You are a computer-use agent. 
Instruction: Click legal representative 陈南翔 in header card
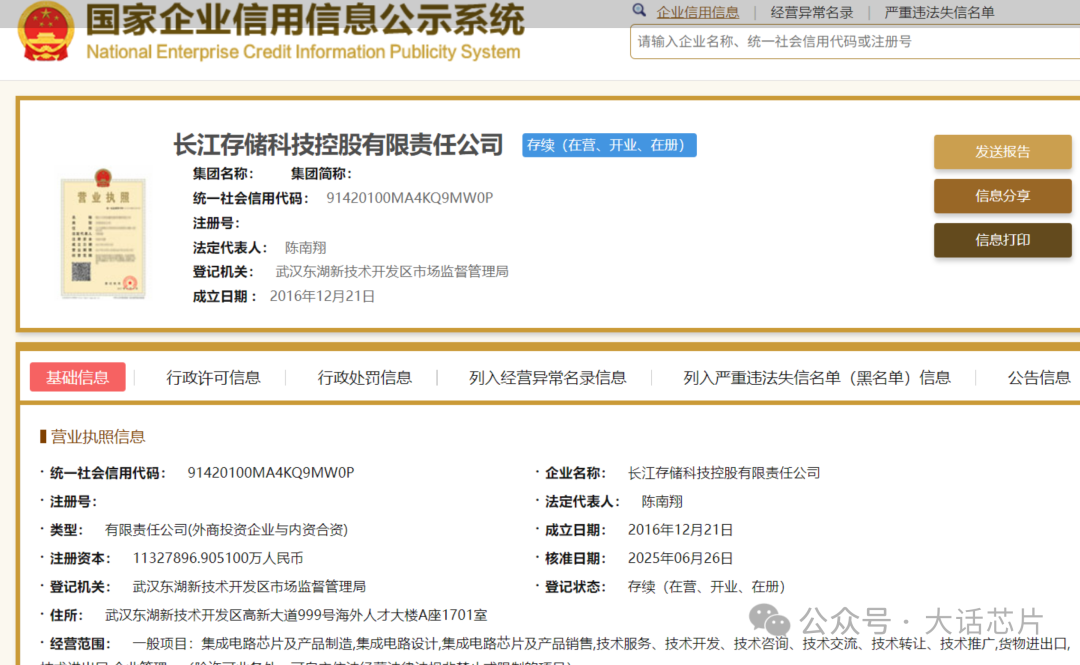coord(305,247)
